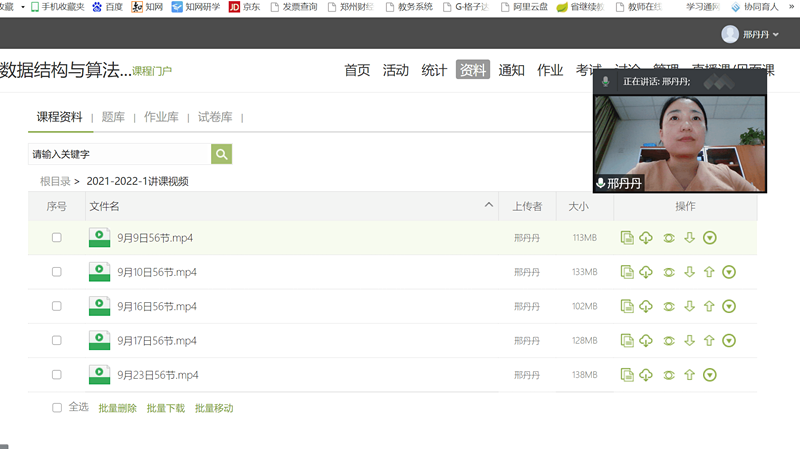This screenshot has width=800, height=449.
Task: Open the 作业 nav item
Action: [x=550, y=70]
